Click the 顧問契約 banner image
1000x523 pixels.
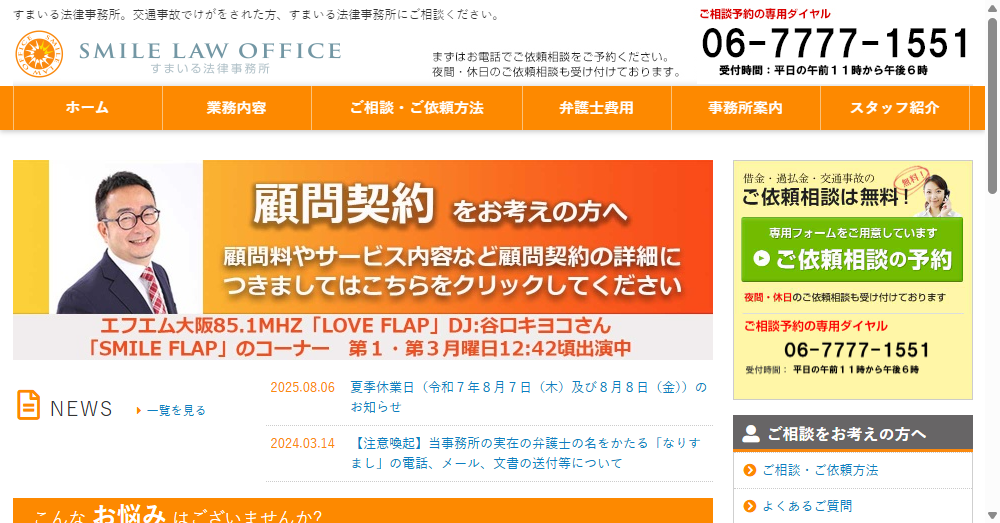point(363,238)
